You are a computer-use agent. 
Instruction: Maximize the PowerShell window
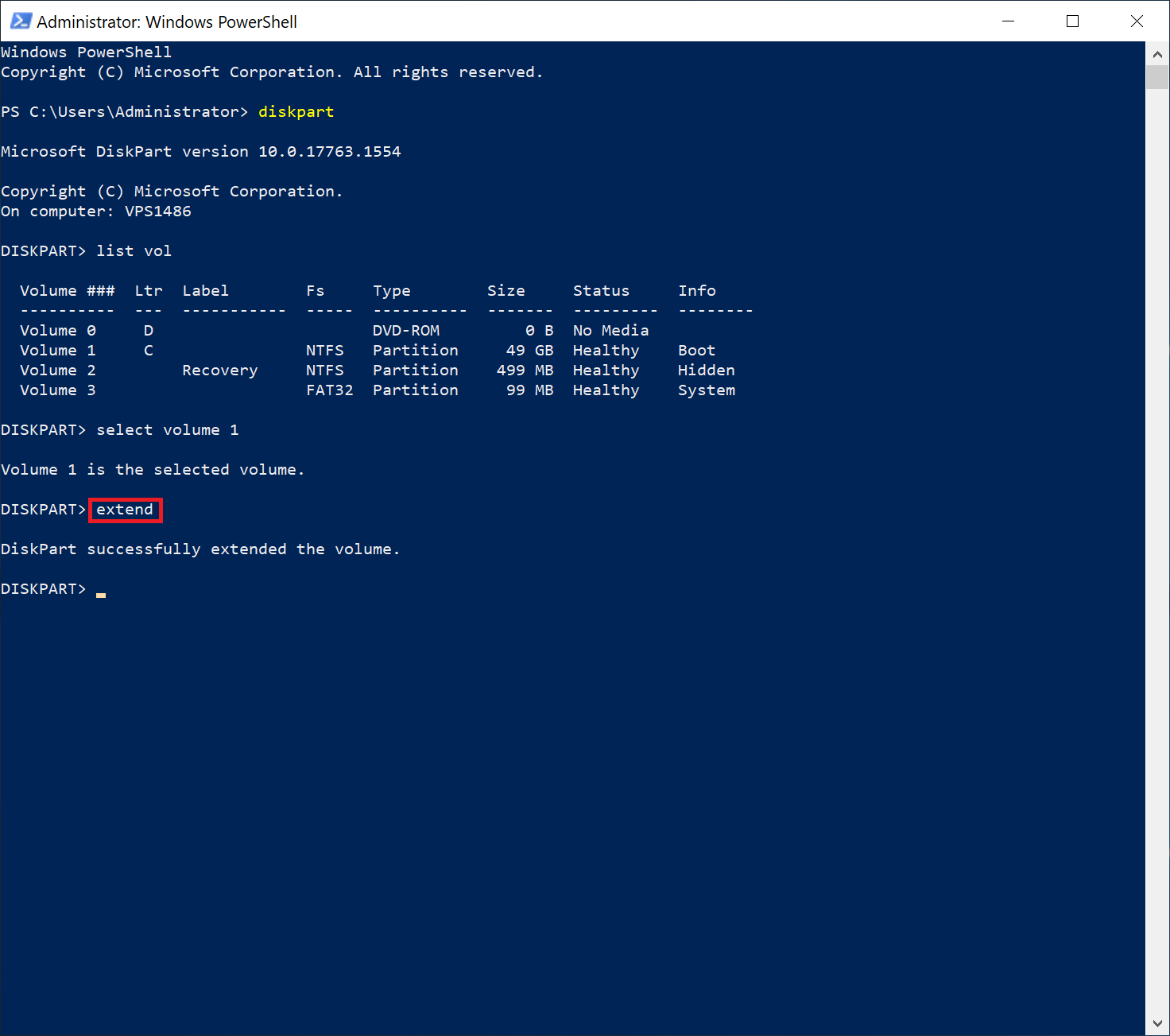tap(1072, 21)
